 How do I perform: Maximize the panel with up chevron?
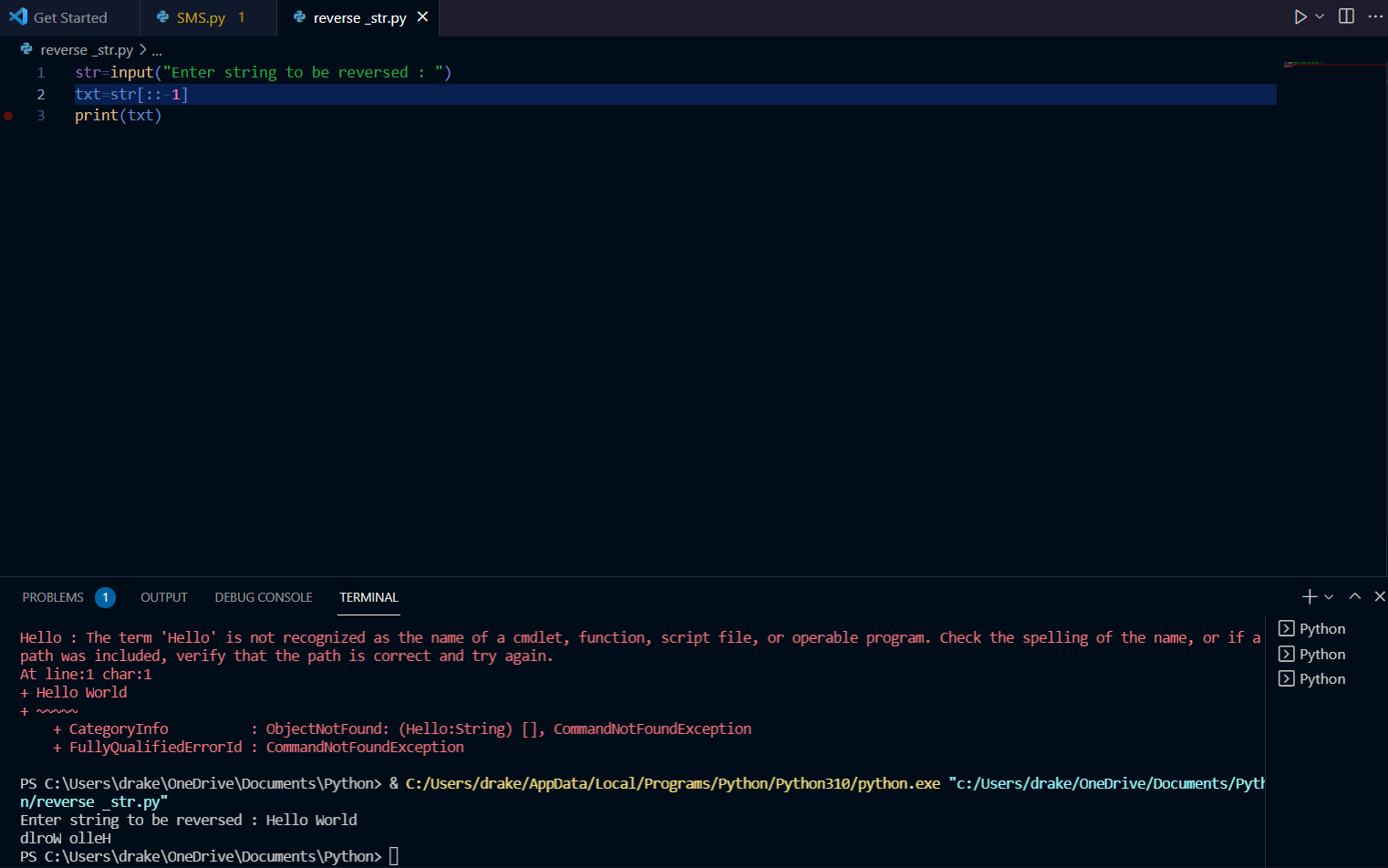(1355, 596)
